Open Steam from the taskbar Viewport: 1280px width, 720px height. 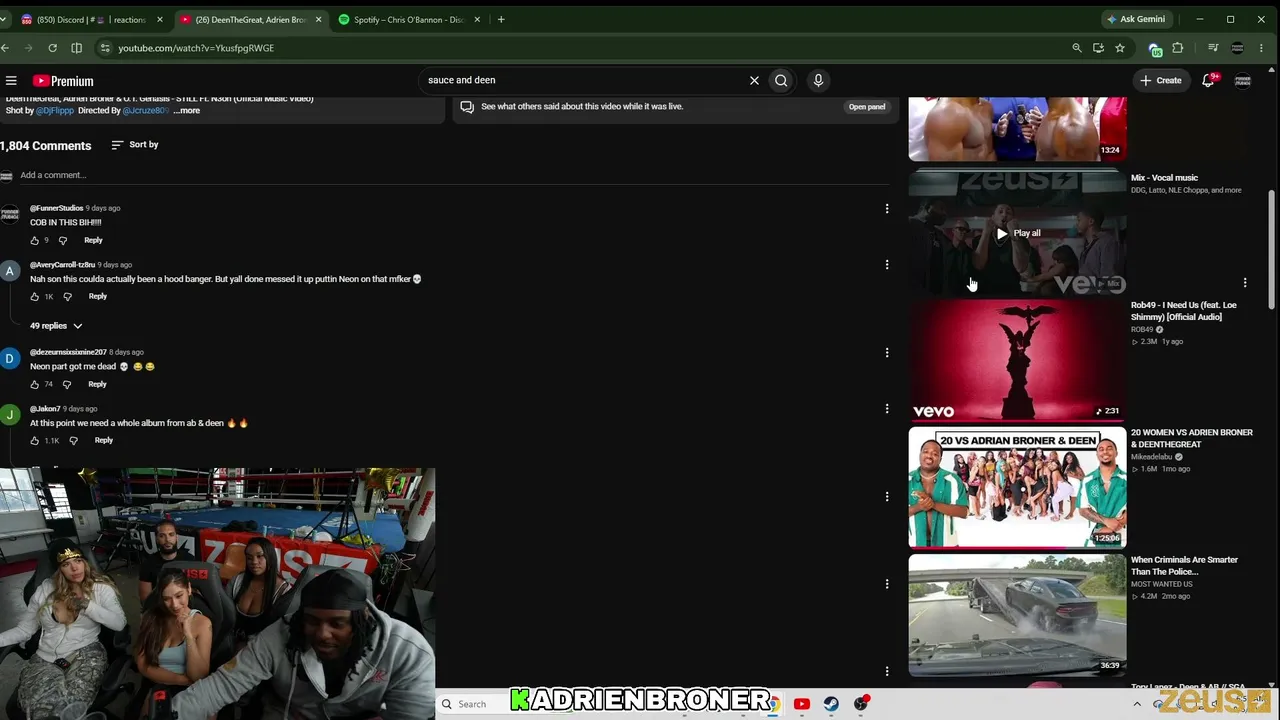[x=831, y=704]
